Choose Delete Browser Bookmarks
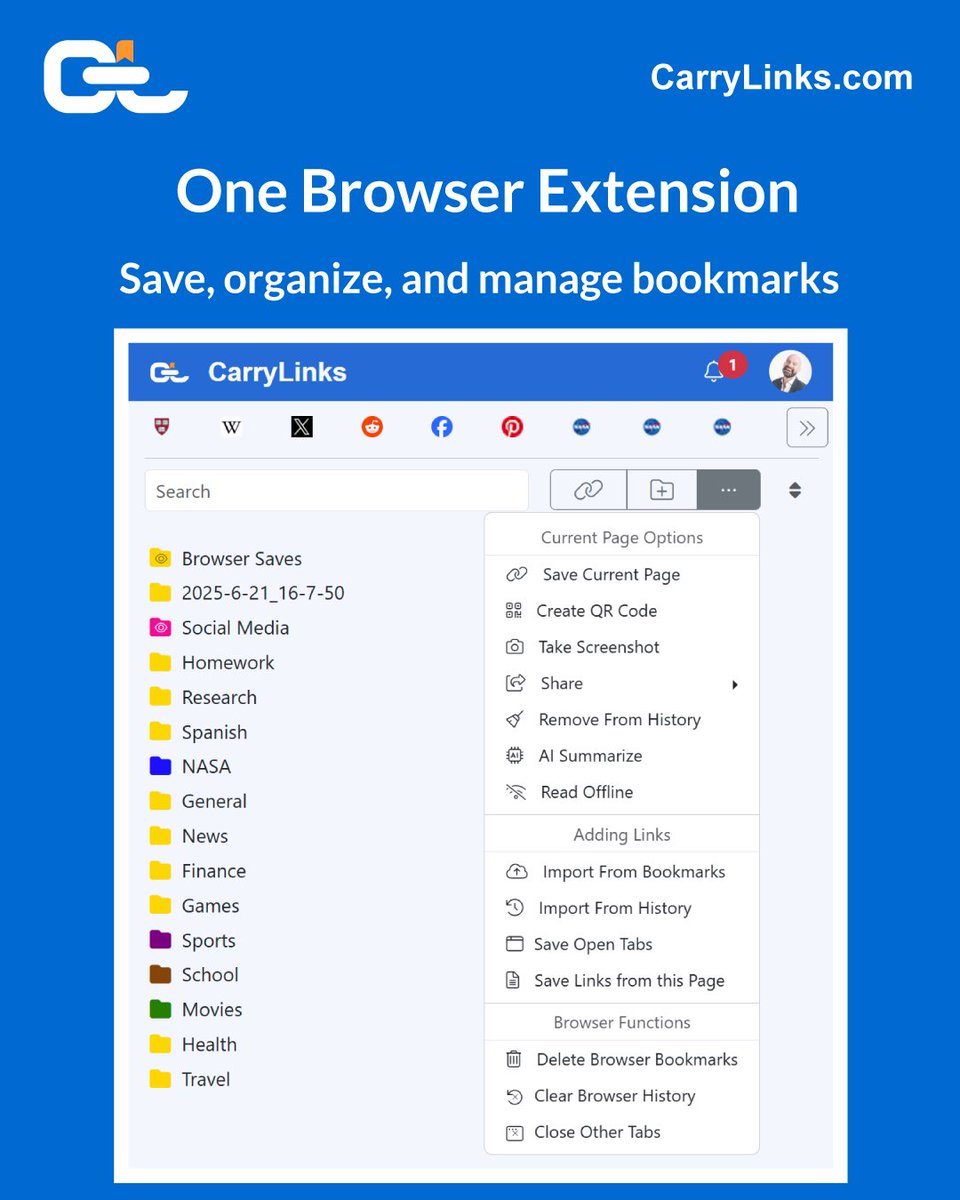This screenshot has width=960, height=1200. [622, 1059]
